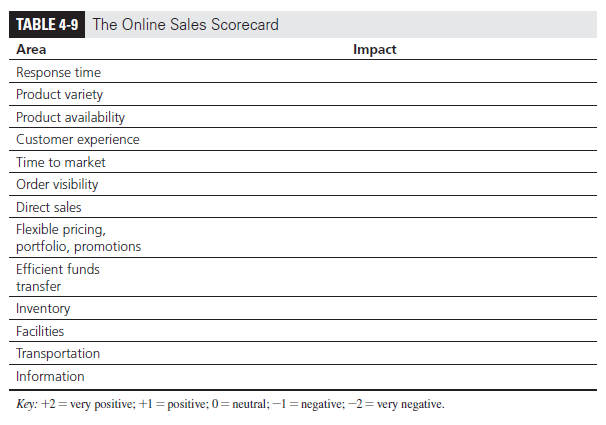The image size is (606, 425).
Task: Click the empty Impact cell for Inventory
Action: click(x=375, y=309)
